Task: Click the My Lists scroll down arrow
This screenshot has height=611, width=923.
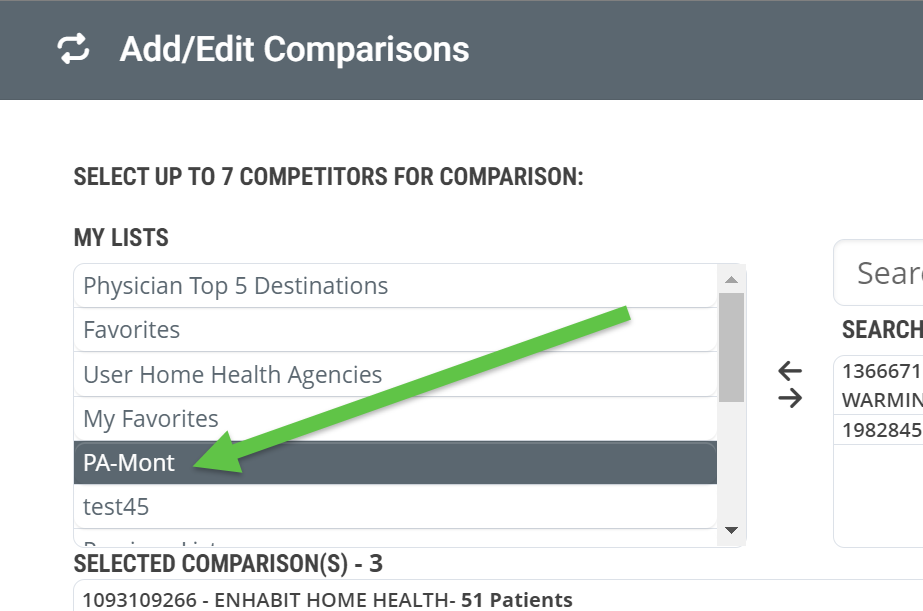Action: 732,530
